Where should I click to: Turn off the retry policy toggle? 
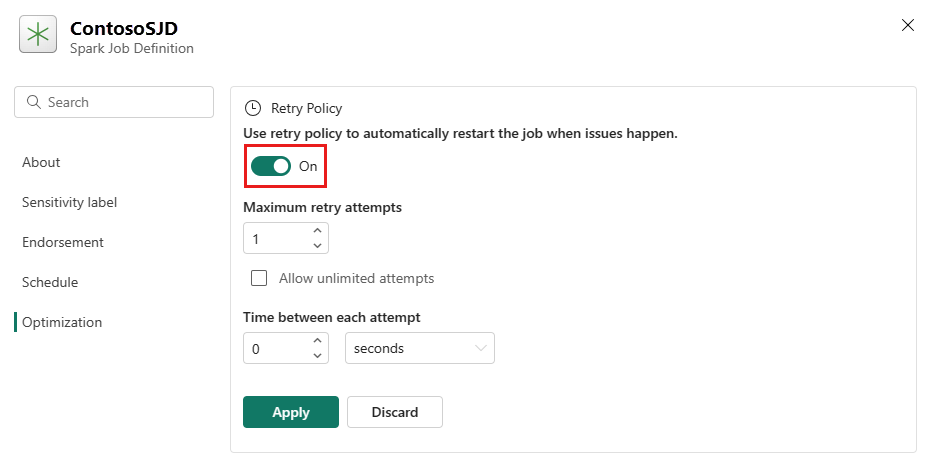pyautogui.click(x=271, y=166)
